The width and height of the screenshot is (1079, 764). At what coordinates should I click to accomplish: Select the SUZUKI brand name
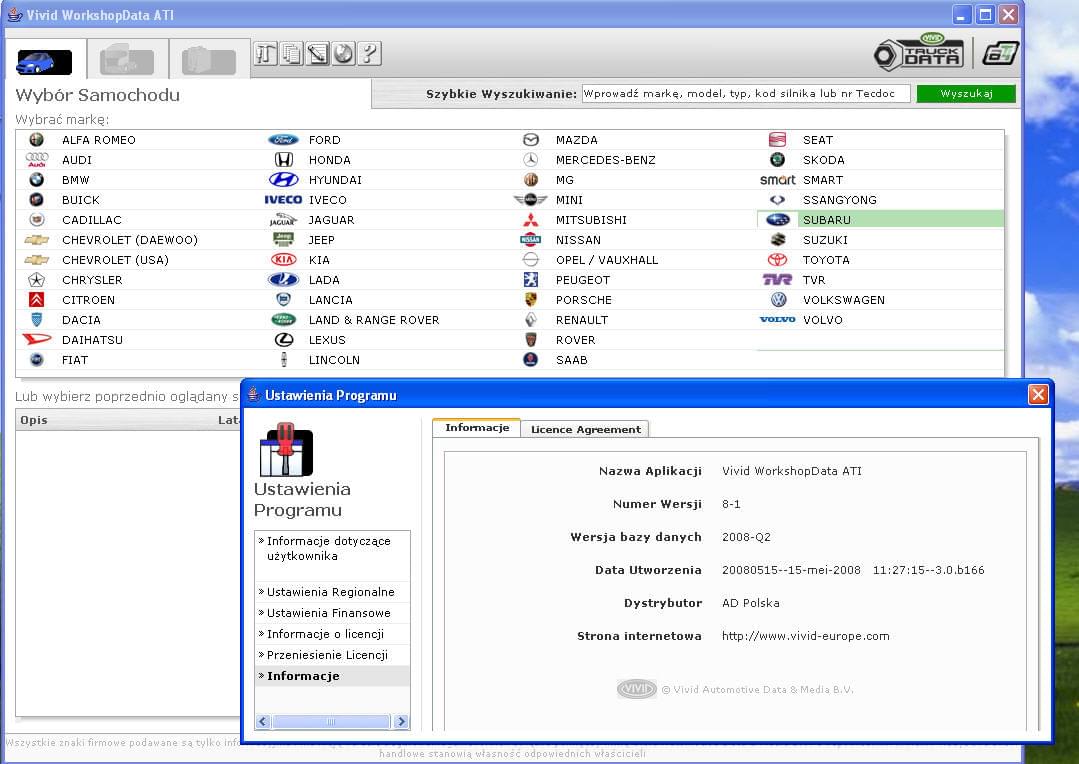pos(825,240)
